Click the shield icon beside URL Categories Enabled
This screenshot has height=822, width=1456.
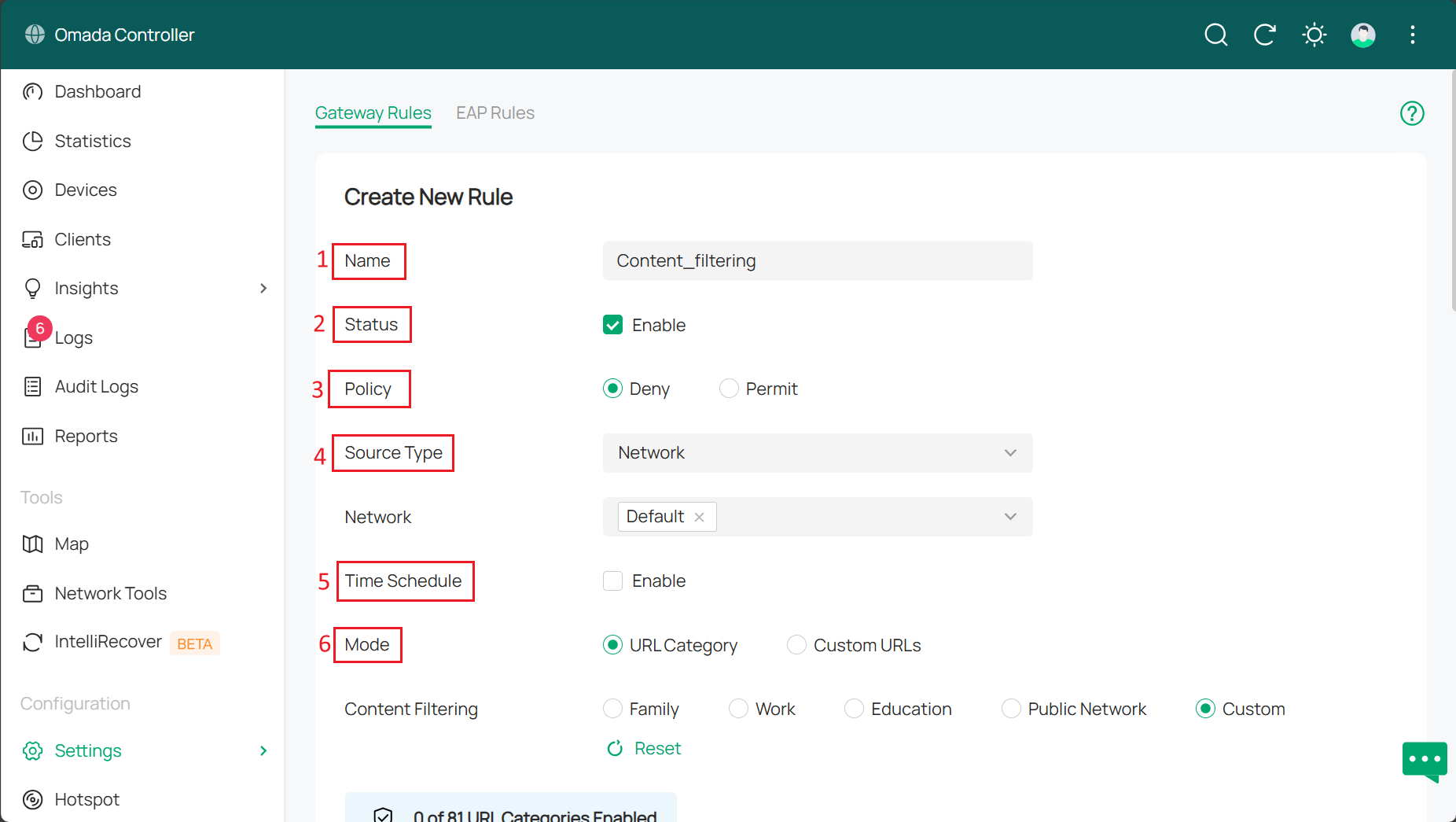tap(383, 815)
